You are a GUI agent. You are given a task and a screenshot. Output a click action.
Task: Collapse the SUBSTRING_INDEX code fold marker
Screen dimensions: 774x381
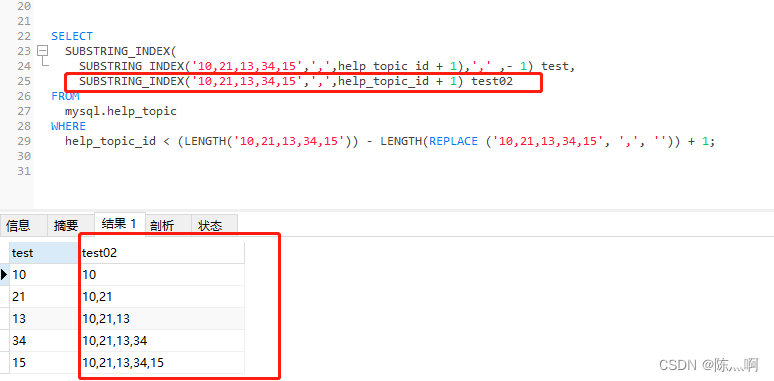tap(43, 51)
